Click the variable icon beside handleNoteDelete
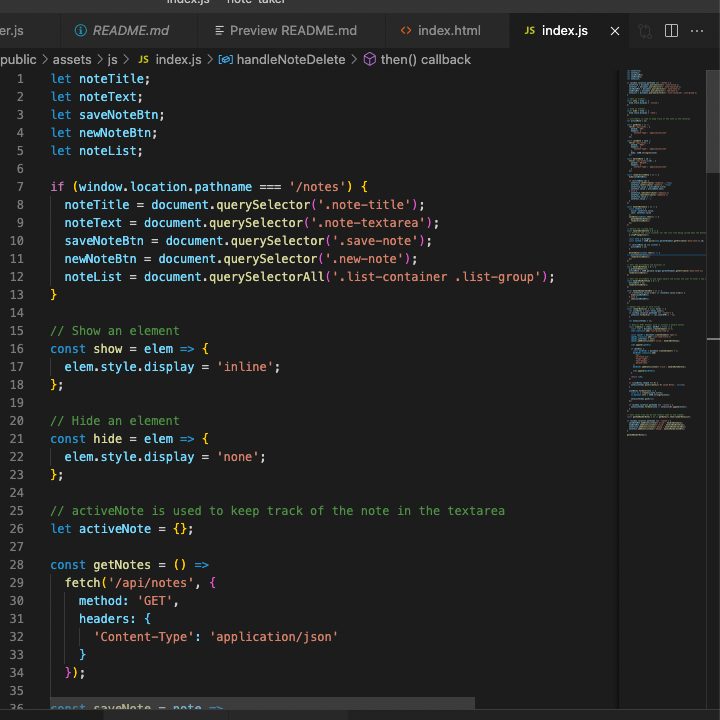 225,60
